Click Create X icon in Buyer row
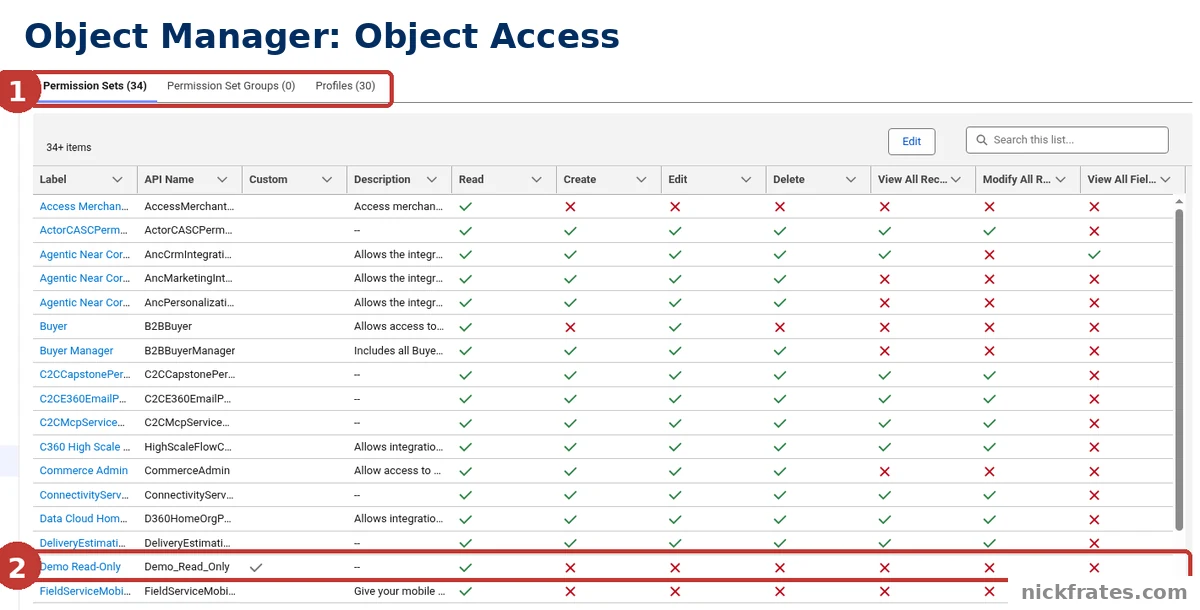This screenshot has width=1200, height=610. [x=570, y=327]
